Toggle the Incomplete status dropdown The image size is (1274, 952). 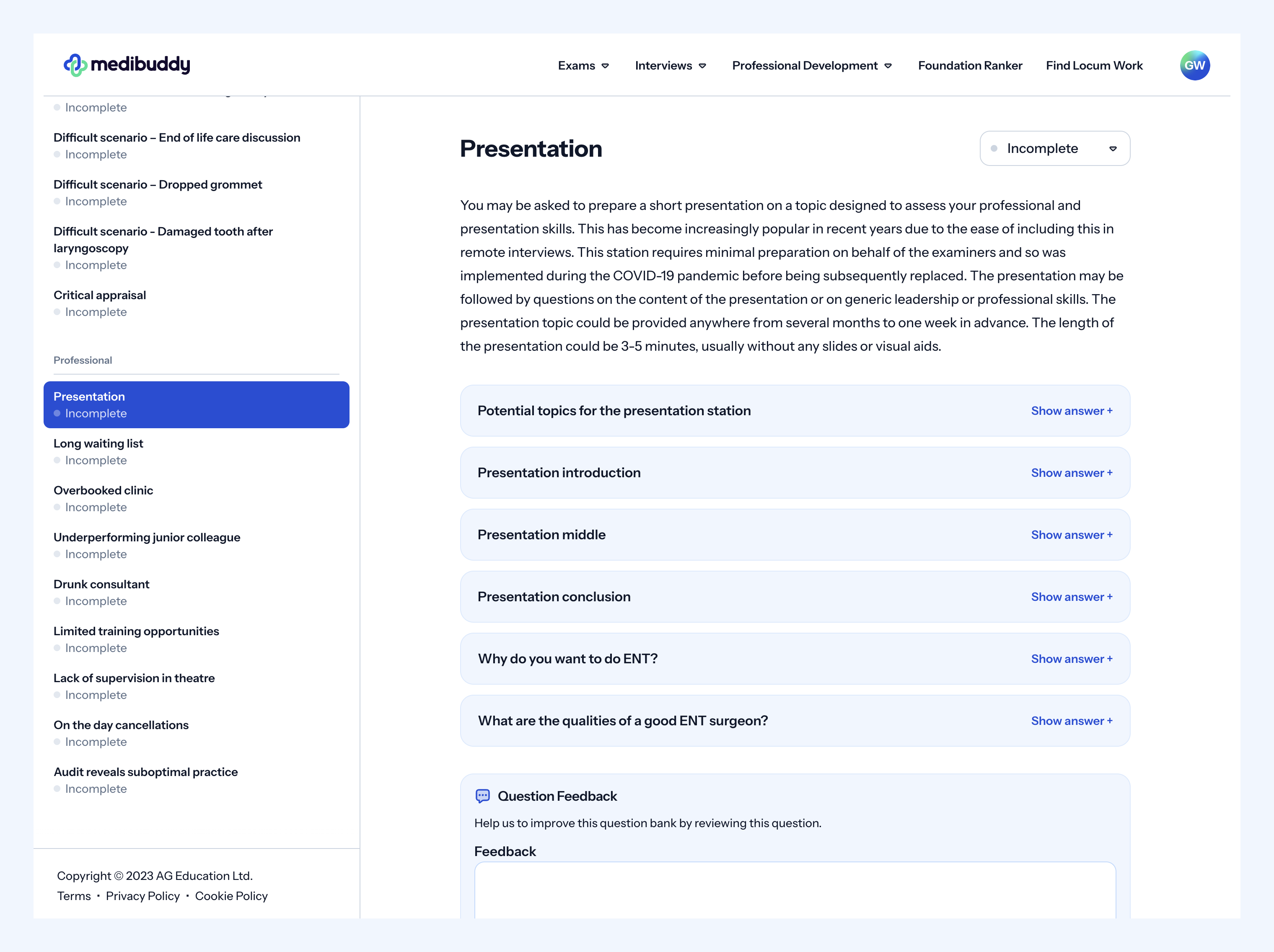pyautogui.click(x=1055, y=148)
